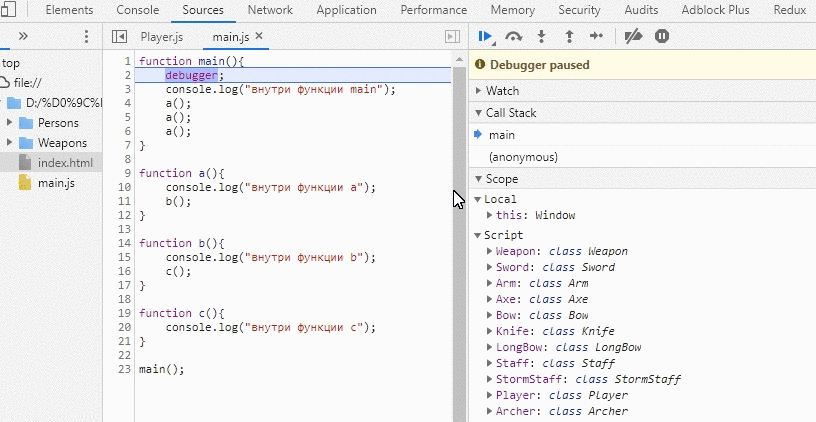816x422 pixels.
Task: Open index.html in the file tree
Action: 65,162
